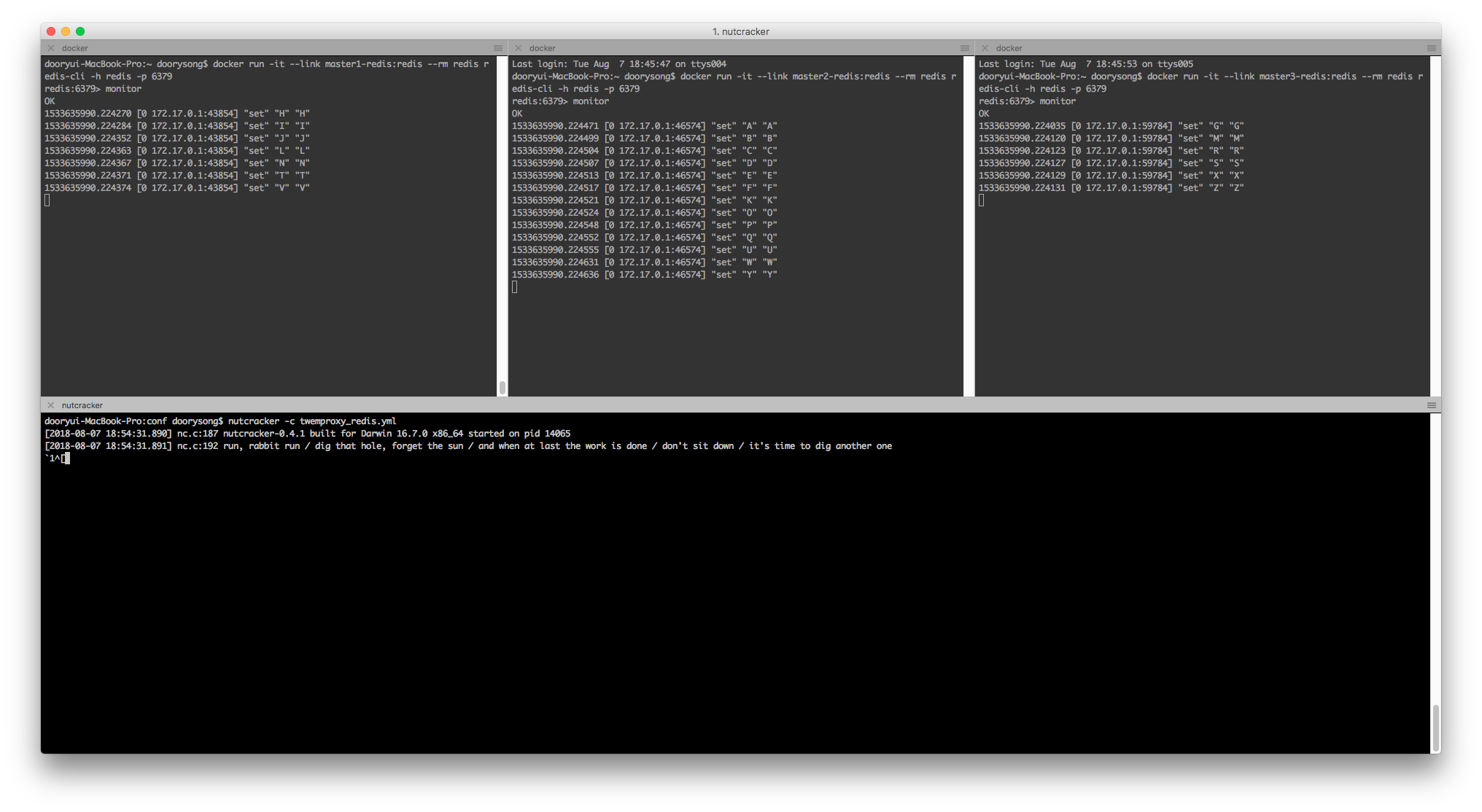Open the nutcracker pane's hamburger menu

[x=1432, y=405]
